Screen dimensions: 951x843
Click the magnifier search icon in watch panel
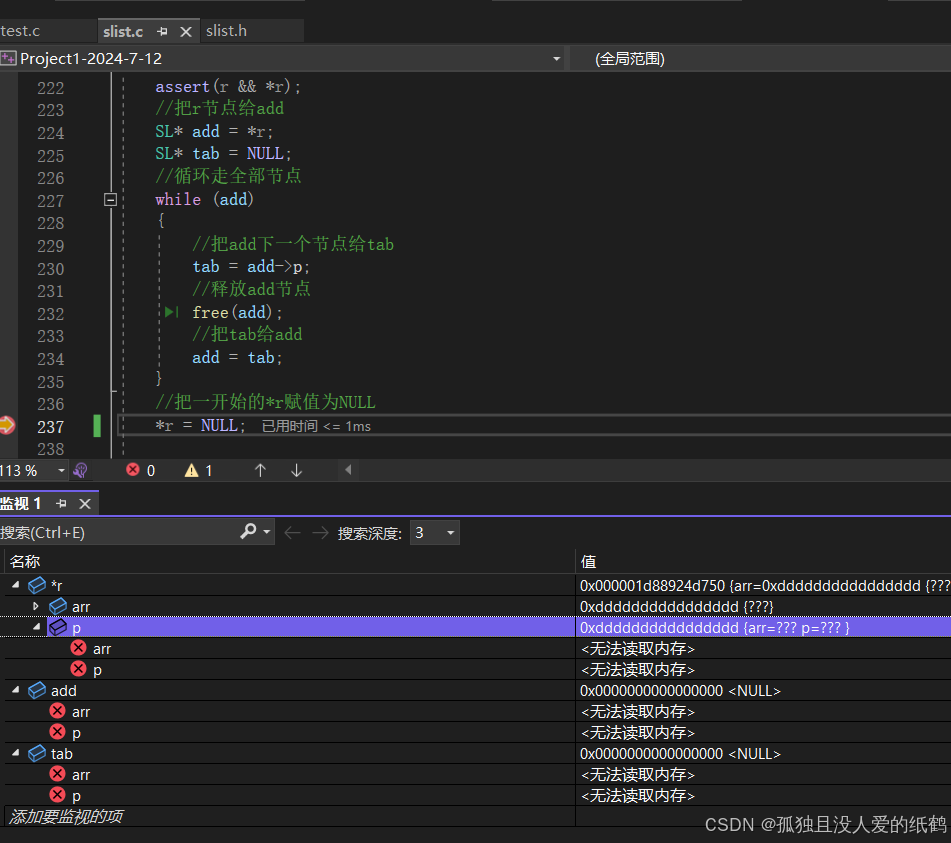pyautogui.click(x=248, y=532)
